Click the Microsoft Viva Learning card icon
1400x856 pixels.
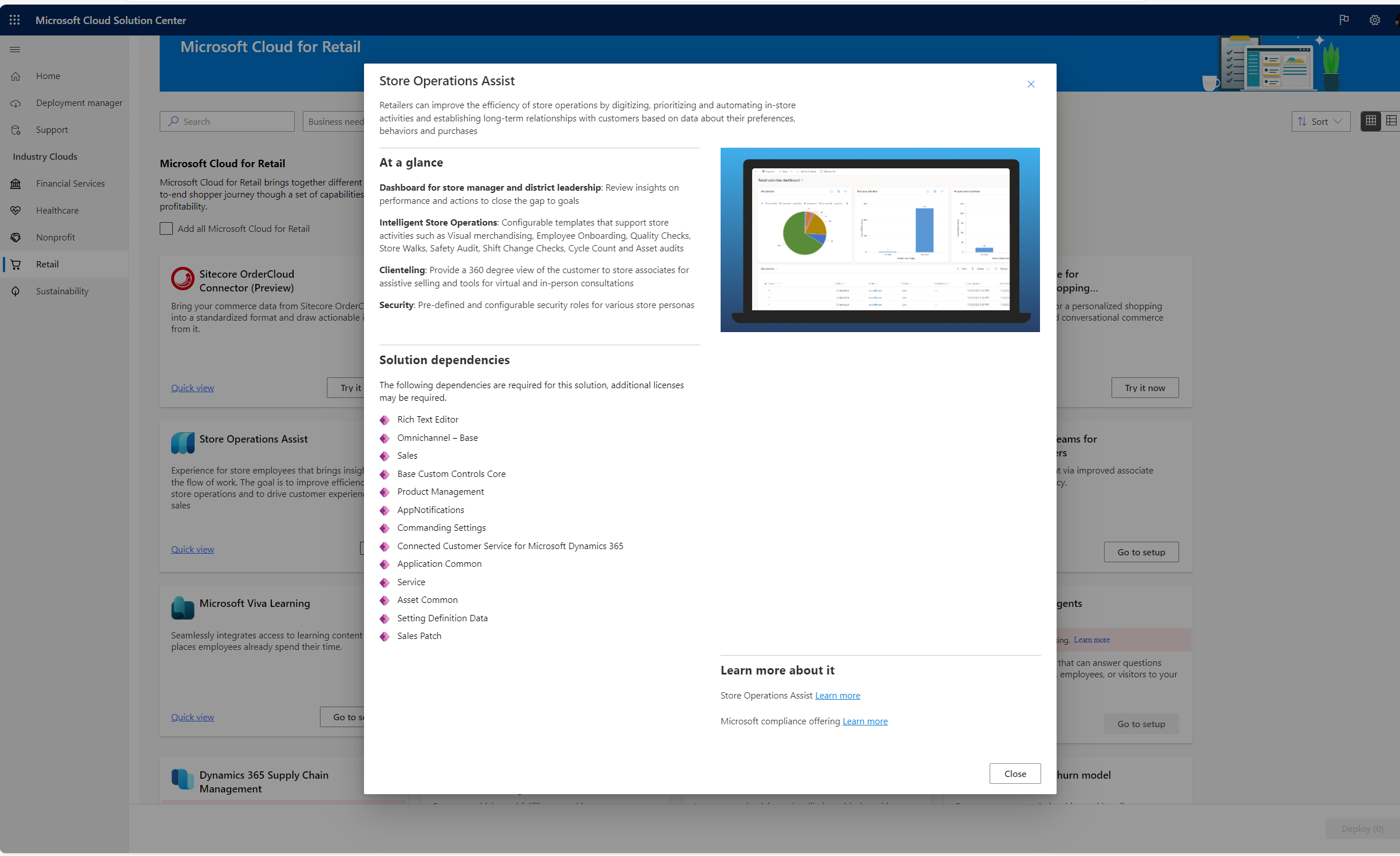(x=183, y=608)
